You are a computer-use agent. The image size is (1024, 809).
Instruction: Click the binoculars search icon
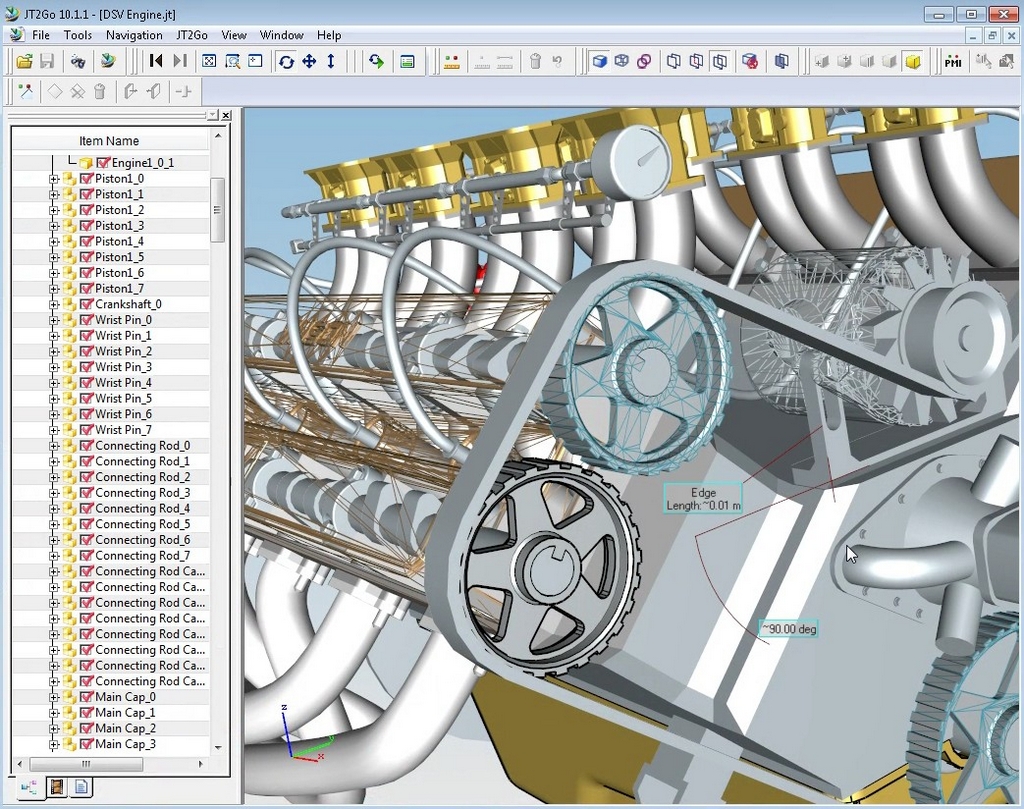(77, 61)
